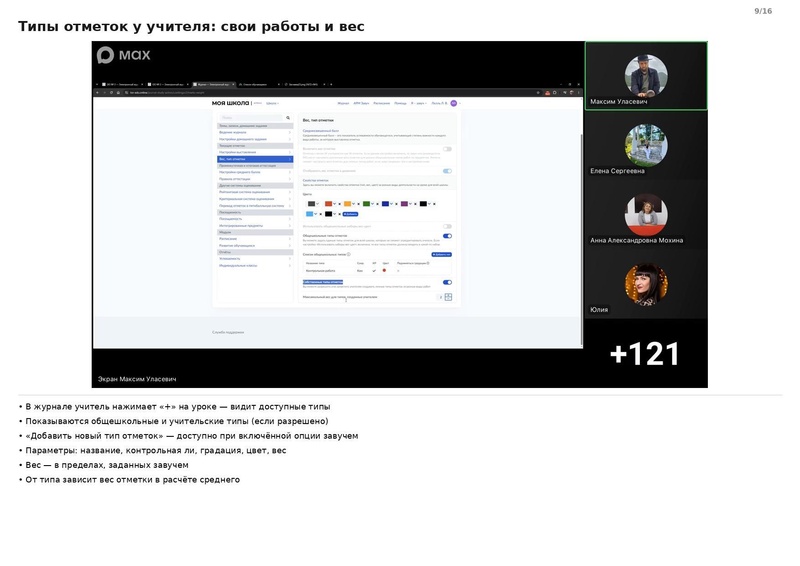Pick the dark gray color swatch
This screenshot has width=800, height=566.
point(311,204)
